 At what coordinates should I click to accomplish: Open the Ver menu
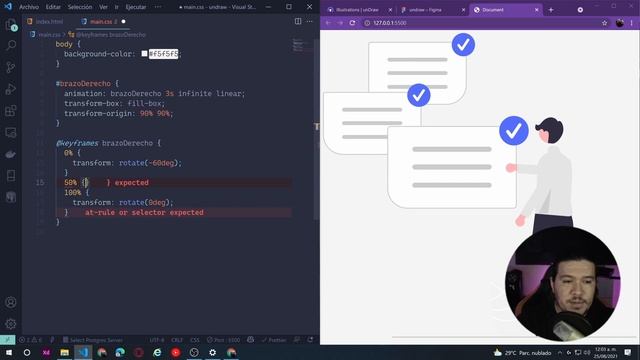tap(104, 7)
